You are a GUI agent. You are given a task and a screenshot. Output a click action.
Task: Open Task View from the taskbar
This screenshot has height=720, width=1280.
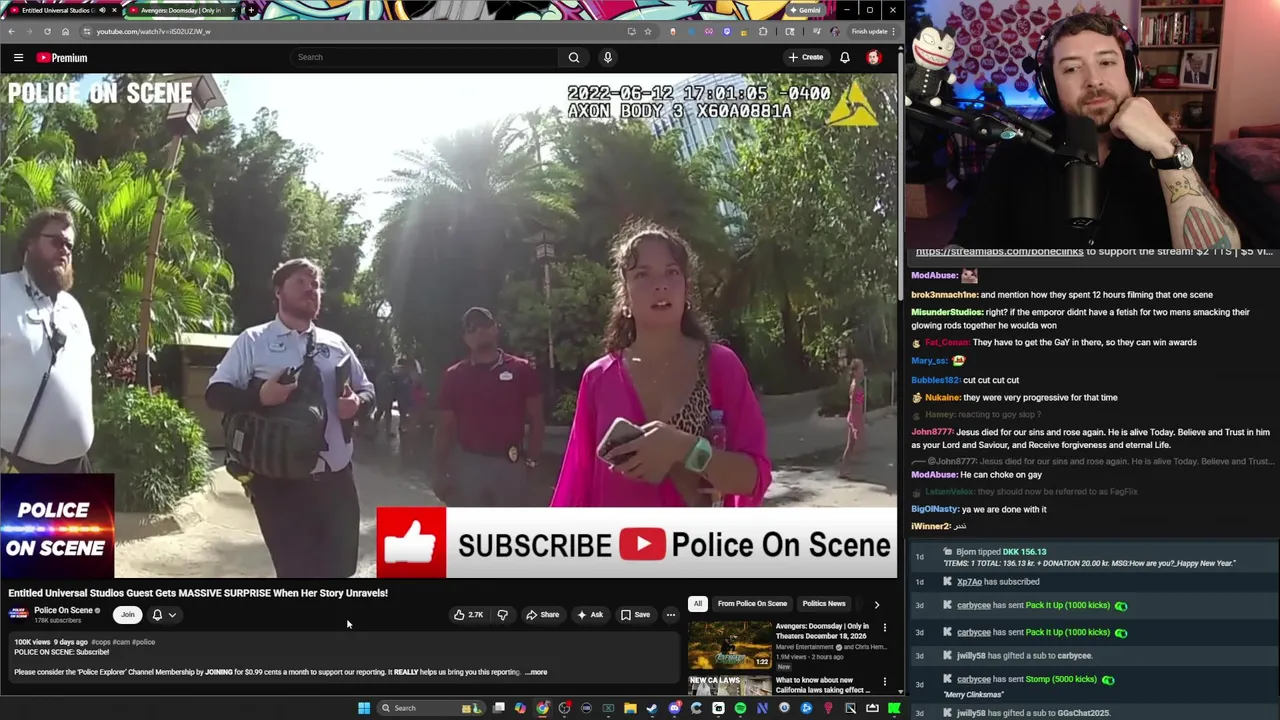[x=498, y=708]
